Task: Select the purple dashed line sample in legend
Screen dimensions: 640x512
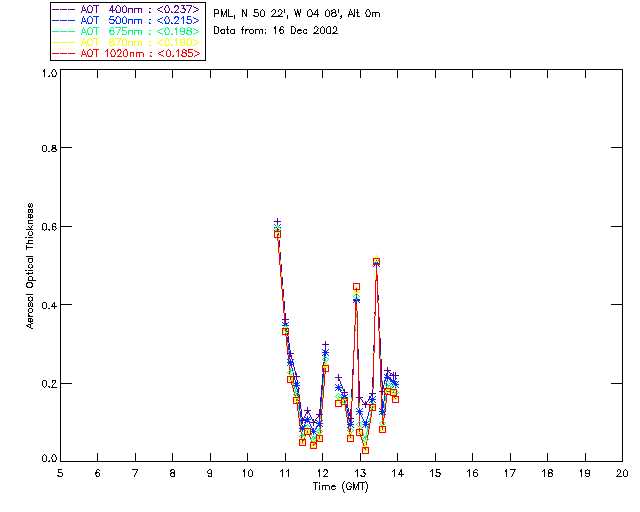Action: (x=64, y=9)
